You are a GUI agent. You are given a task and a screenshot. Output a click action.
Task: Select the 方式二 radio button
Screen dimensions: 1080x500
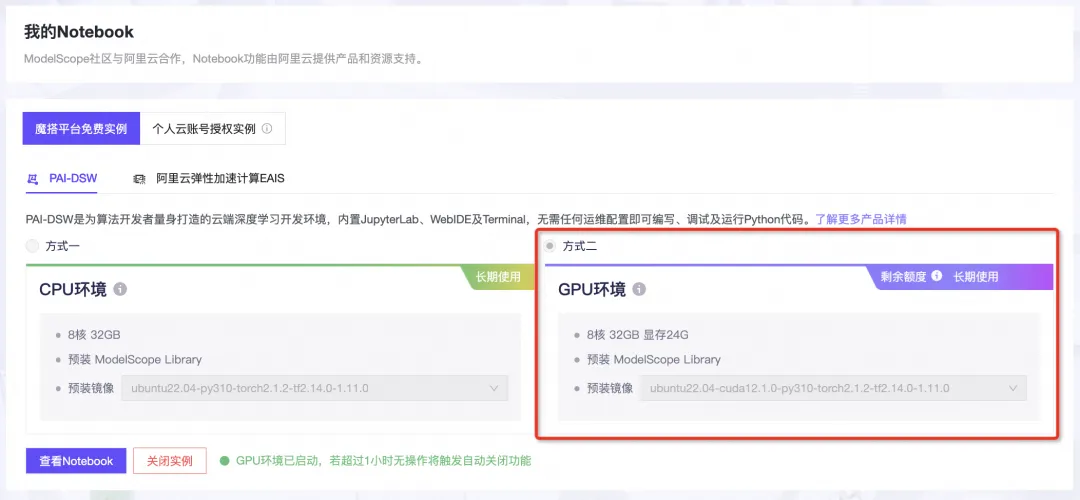click(x=550, y=246)
